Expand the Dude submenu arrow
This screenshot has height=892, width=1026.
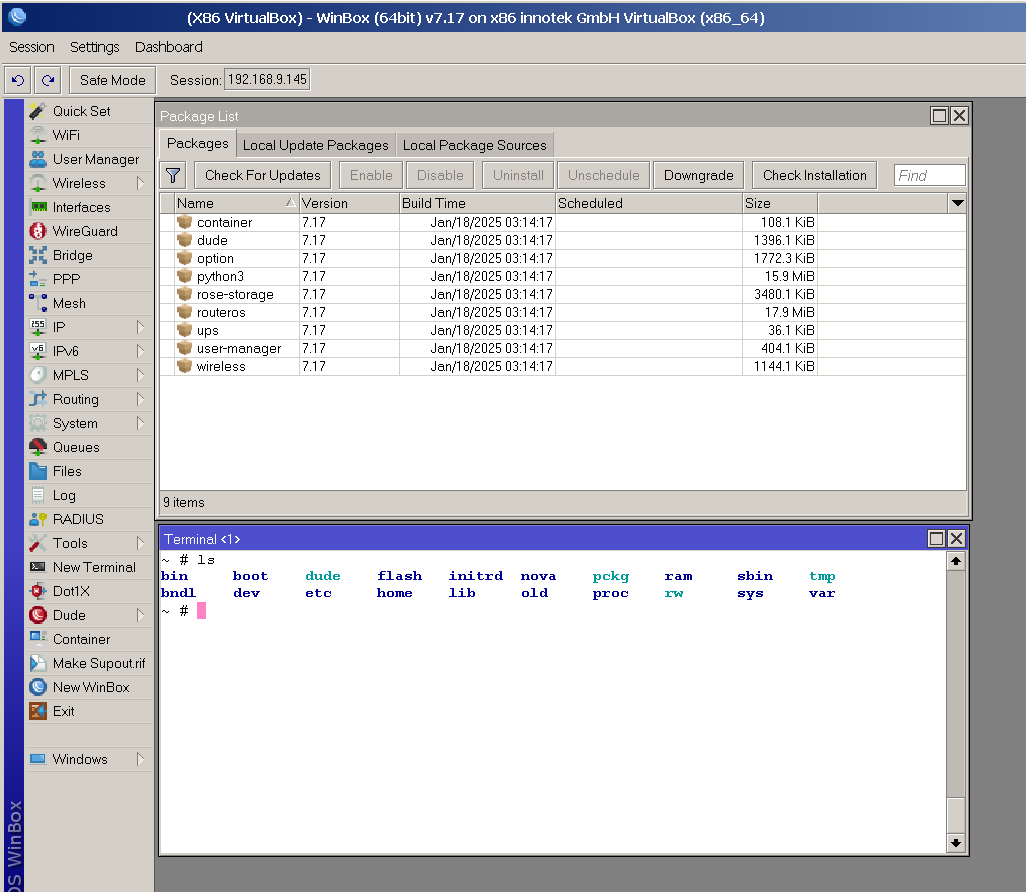click(140, 615)
